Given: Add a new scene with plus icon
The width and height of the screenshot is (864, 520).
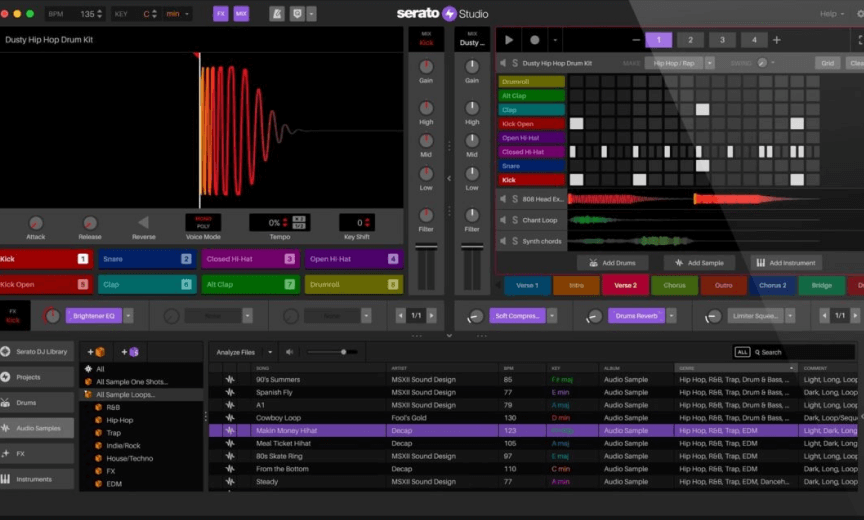Looking at the screenshot, I should click(776, 40).
